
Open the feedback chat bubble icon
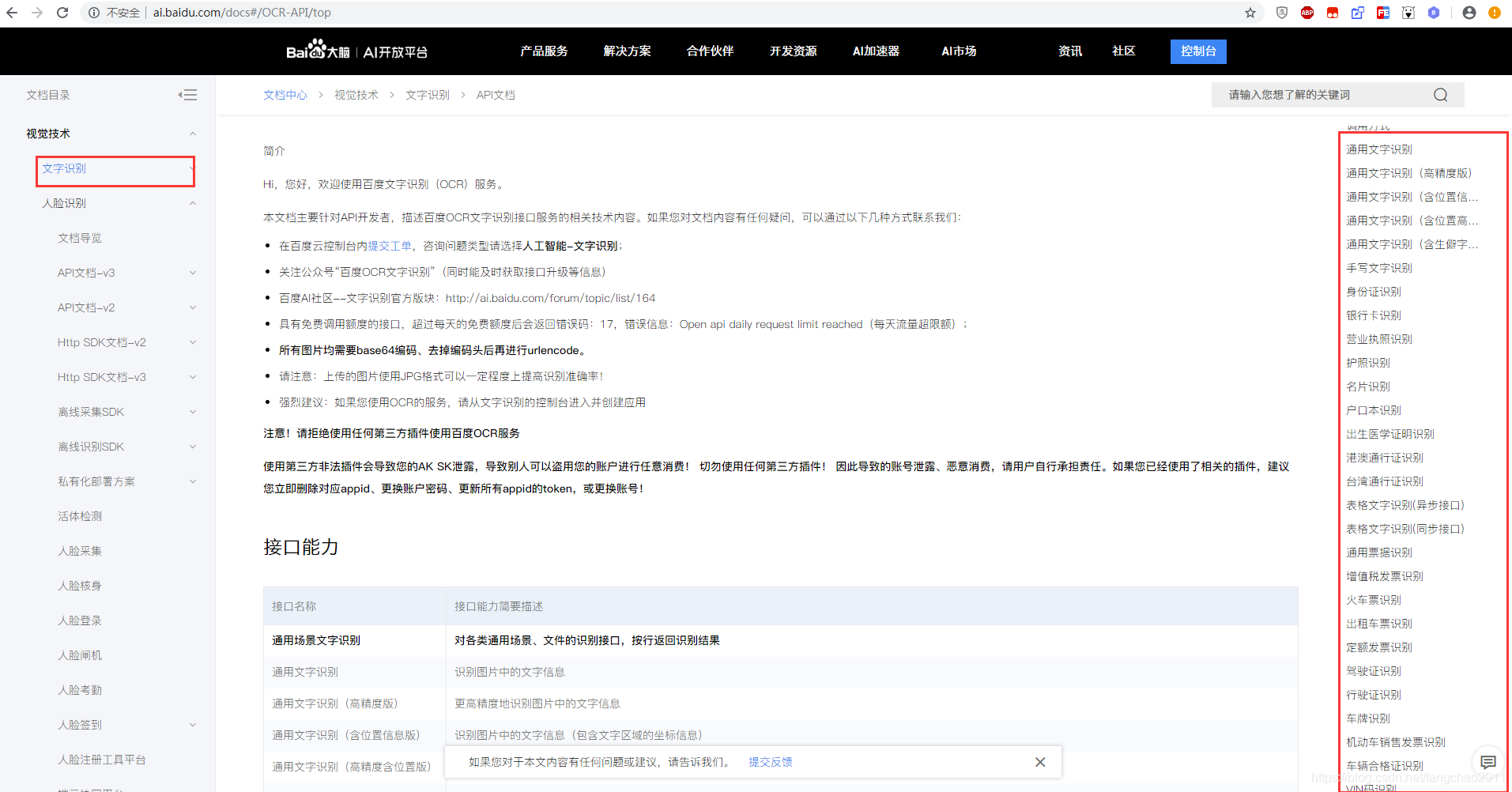[1488, 762]
